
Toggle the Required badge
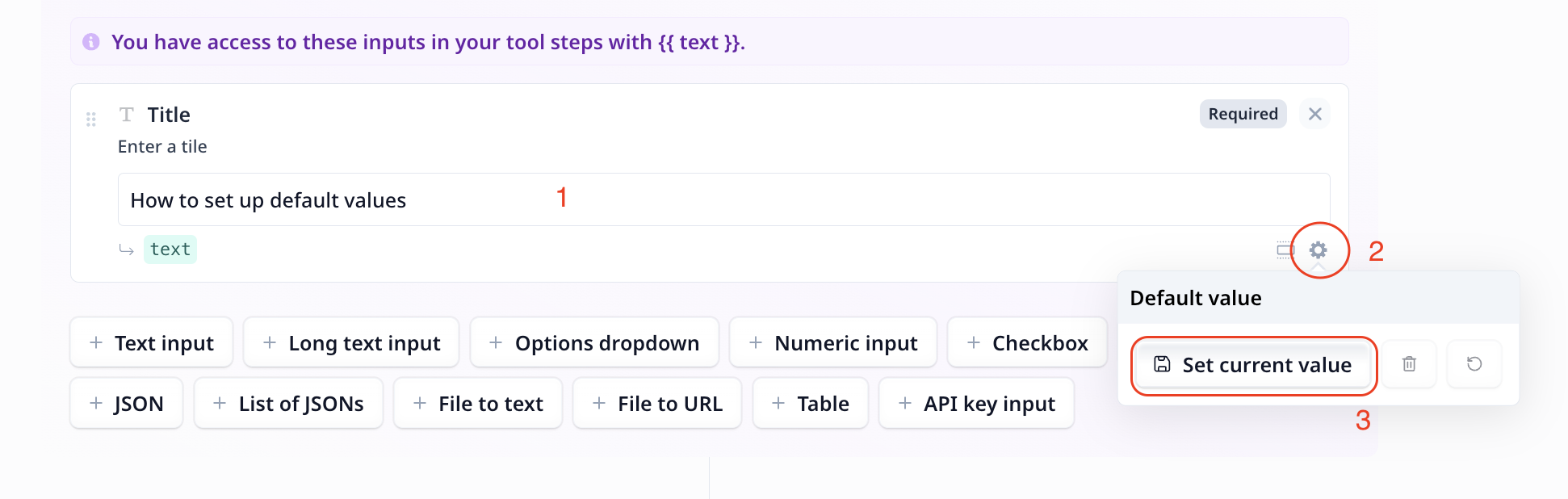pyautogui.click(x=1243, y=114)
